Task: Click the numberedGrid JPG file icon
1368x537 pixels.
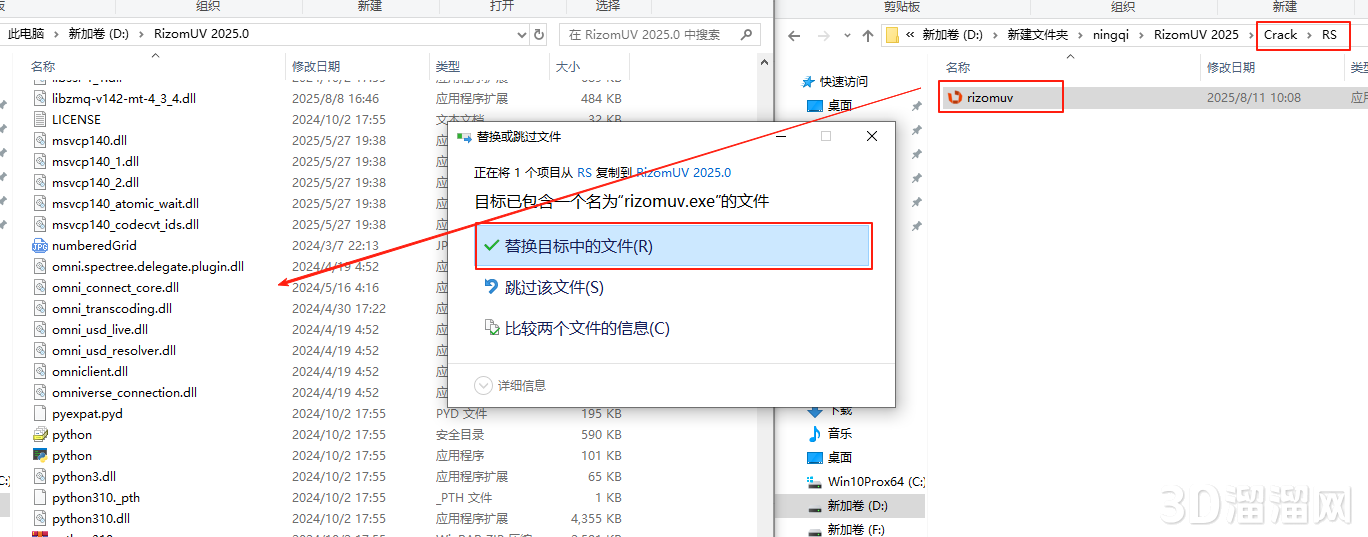Action: click(40, 246)
